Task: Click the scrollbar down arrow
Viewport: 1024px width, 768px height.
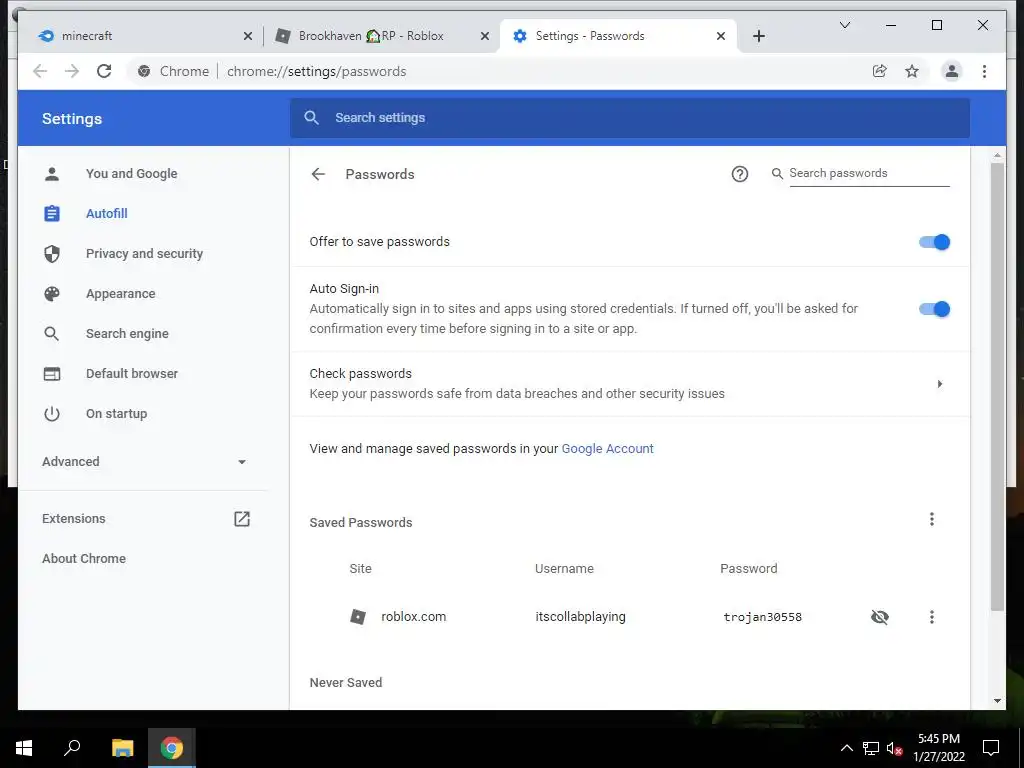Action: pyautogui.click(x=997, y=701)
